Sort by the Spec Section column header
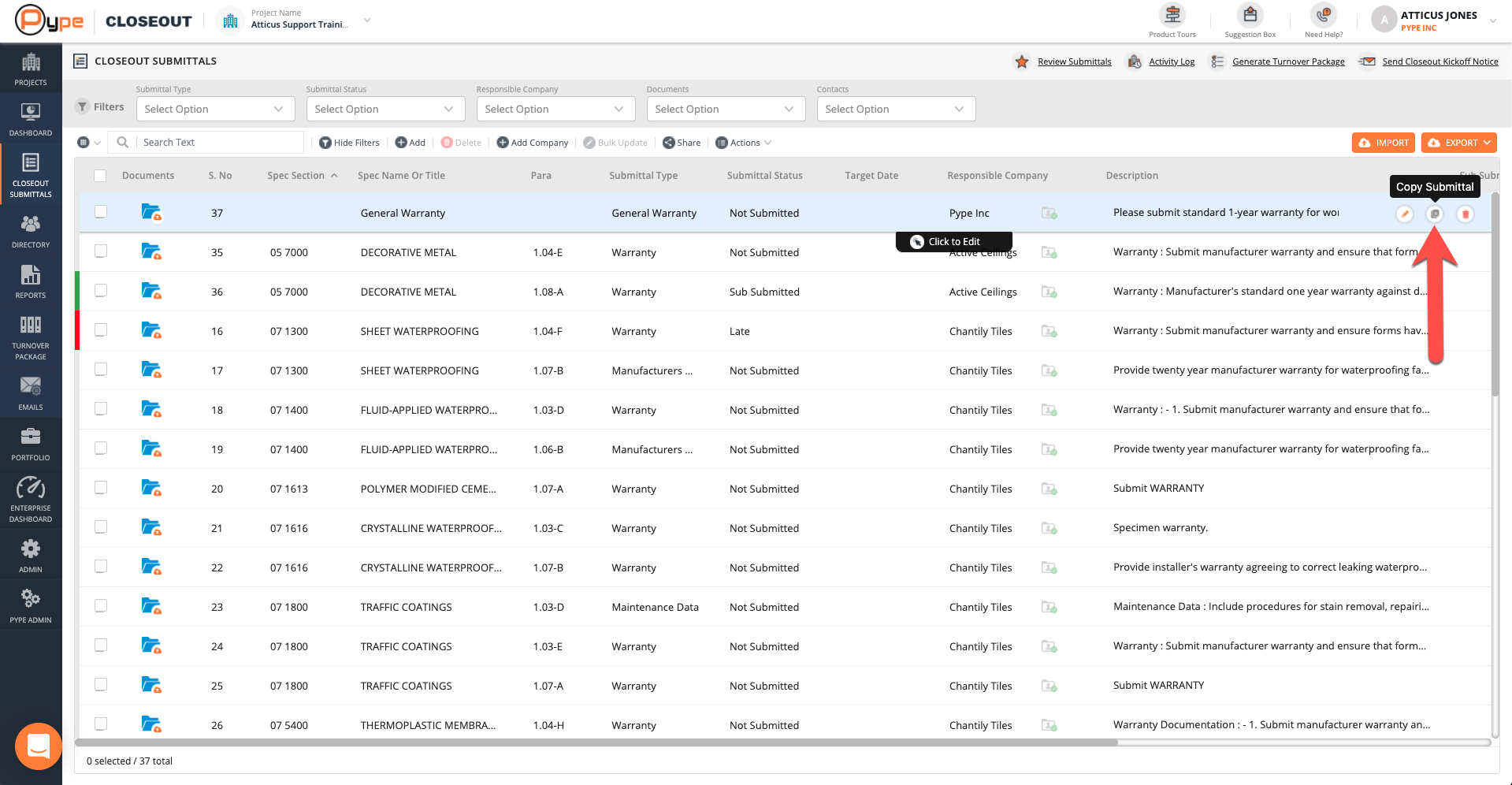 (303, 176)
